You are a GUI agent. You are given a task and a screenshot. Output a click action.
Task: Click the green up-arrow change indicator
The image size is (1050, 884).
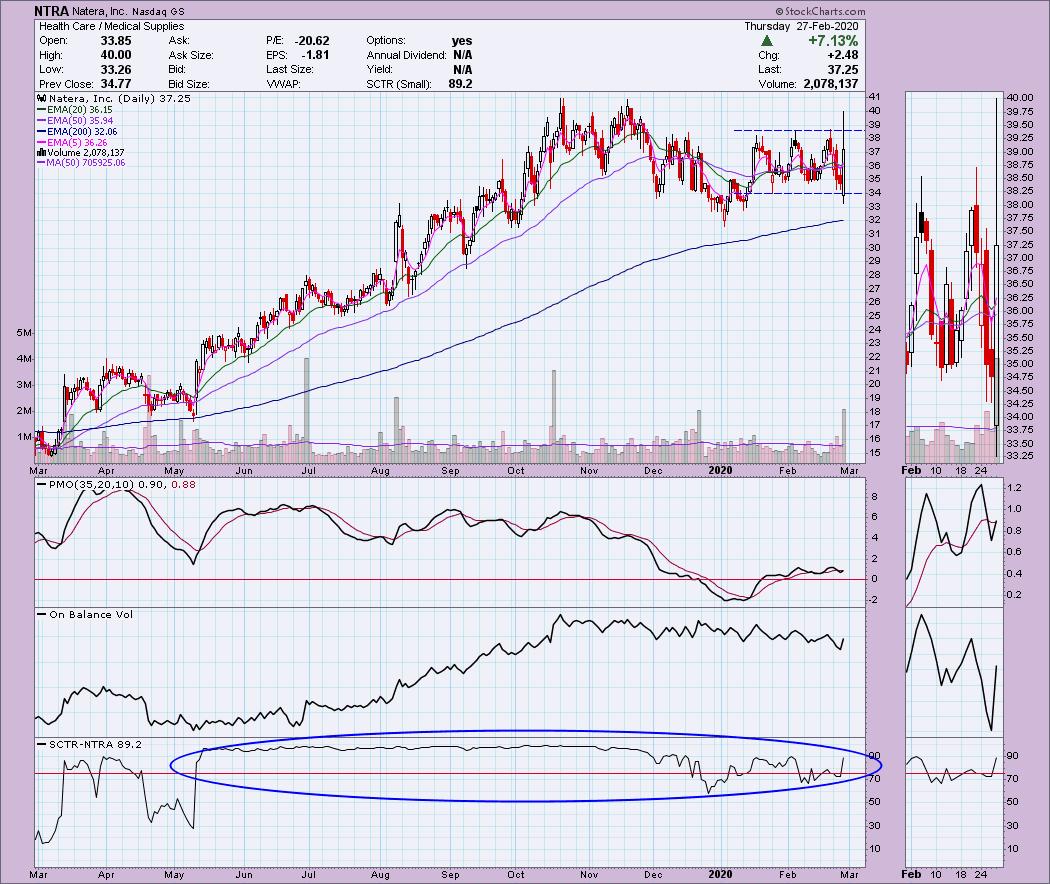pyautogui.click(x=767, y=41)
